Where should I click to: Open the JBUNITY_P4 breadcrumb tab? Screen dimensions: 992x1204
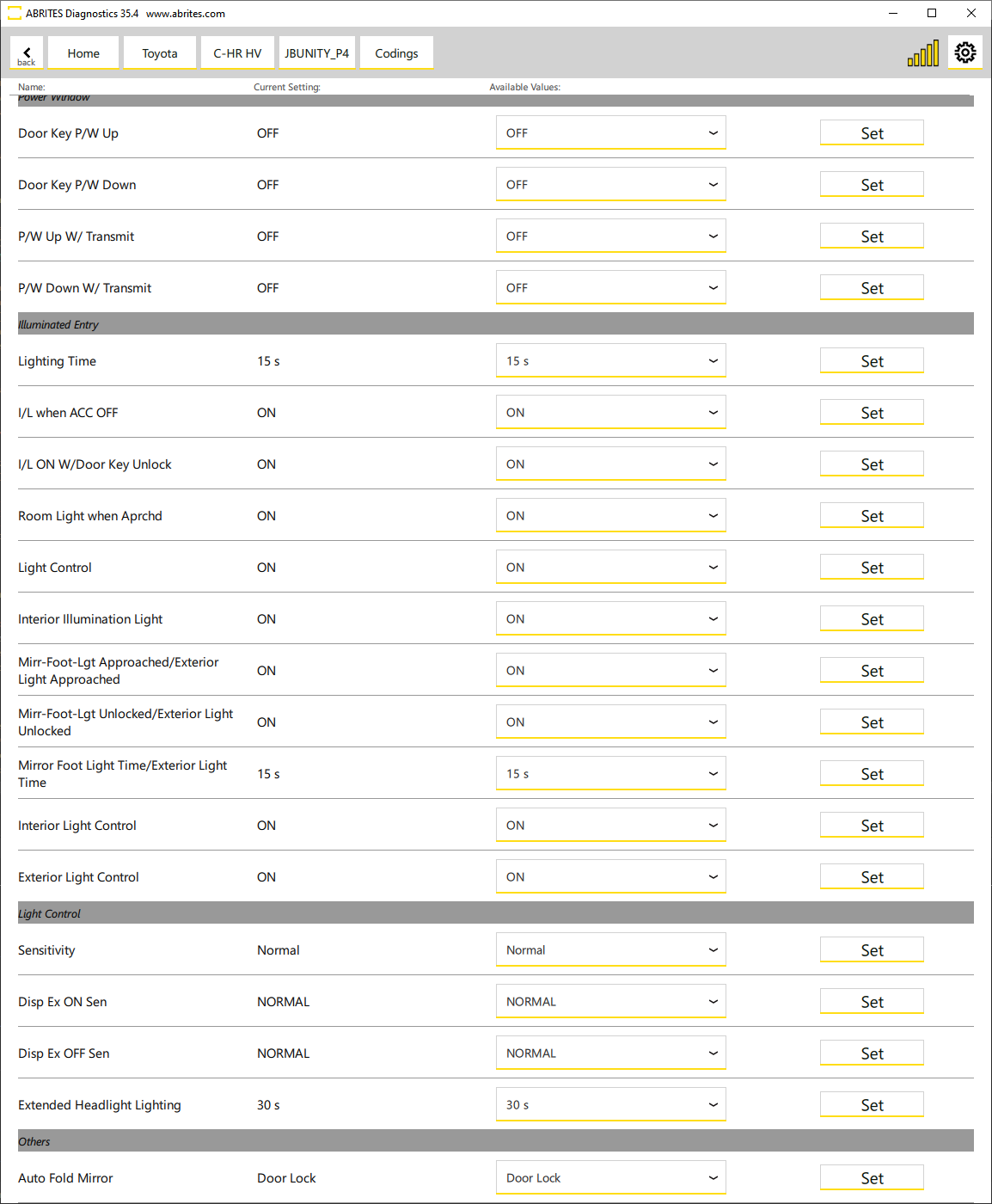coord(317,53)
